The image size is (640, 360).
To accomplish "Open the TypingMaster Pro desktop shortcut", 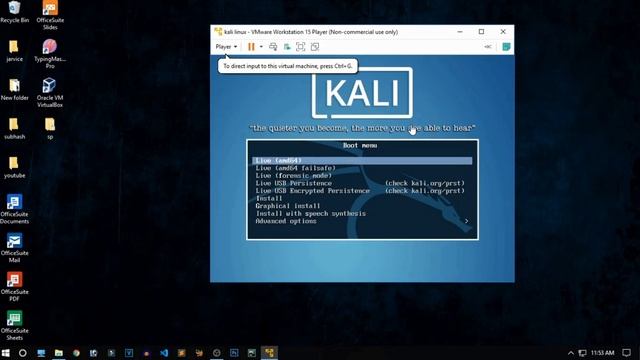I will click(50, 54).
